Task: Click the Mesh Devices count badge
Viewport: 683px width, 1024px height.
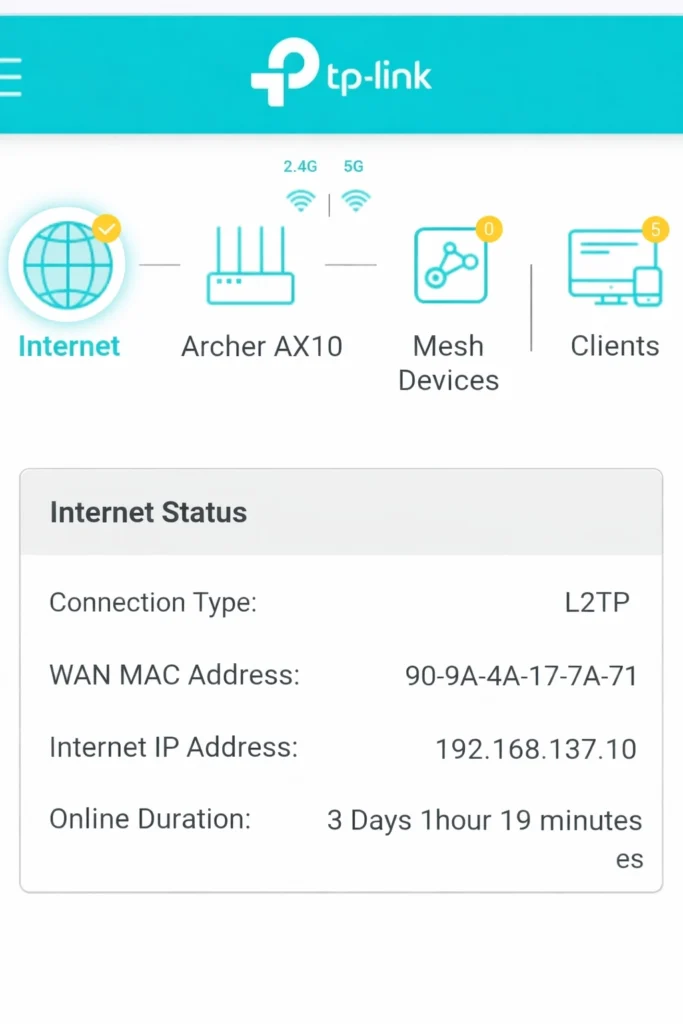Action: tap(489, 229)
